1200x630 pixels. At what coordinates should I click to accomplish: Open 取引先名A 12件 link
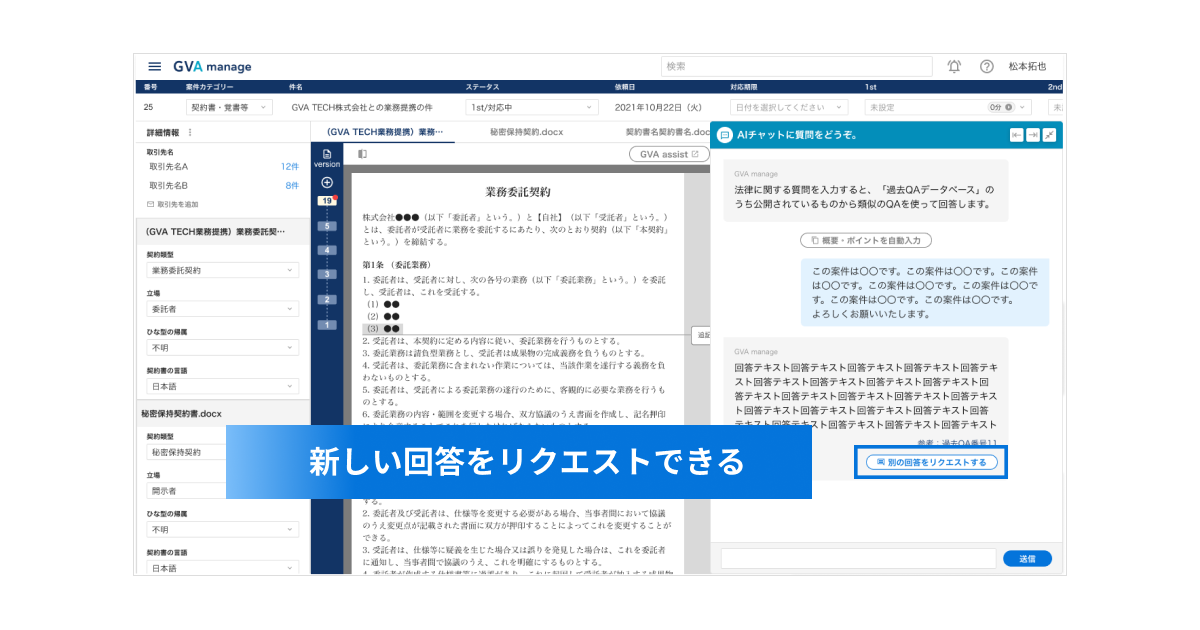click(x=290, y=166)
